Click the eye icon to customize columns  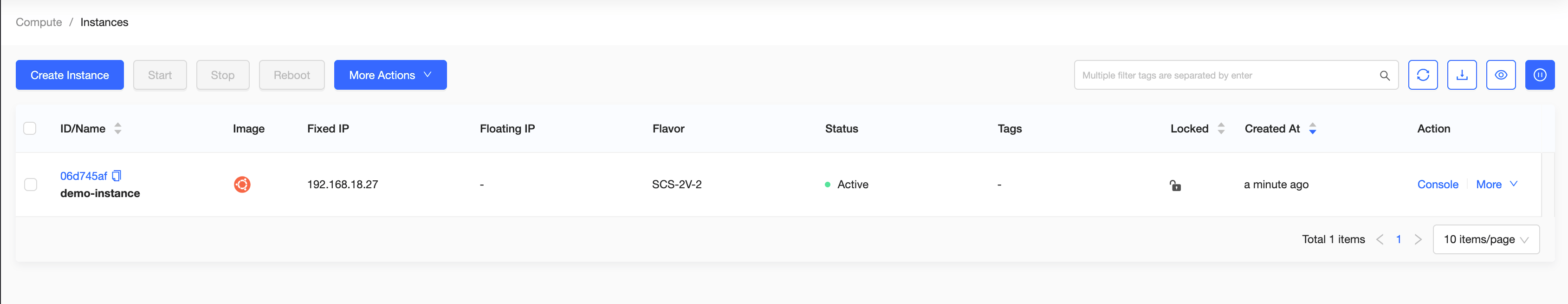(1500, 75)
